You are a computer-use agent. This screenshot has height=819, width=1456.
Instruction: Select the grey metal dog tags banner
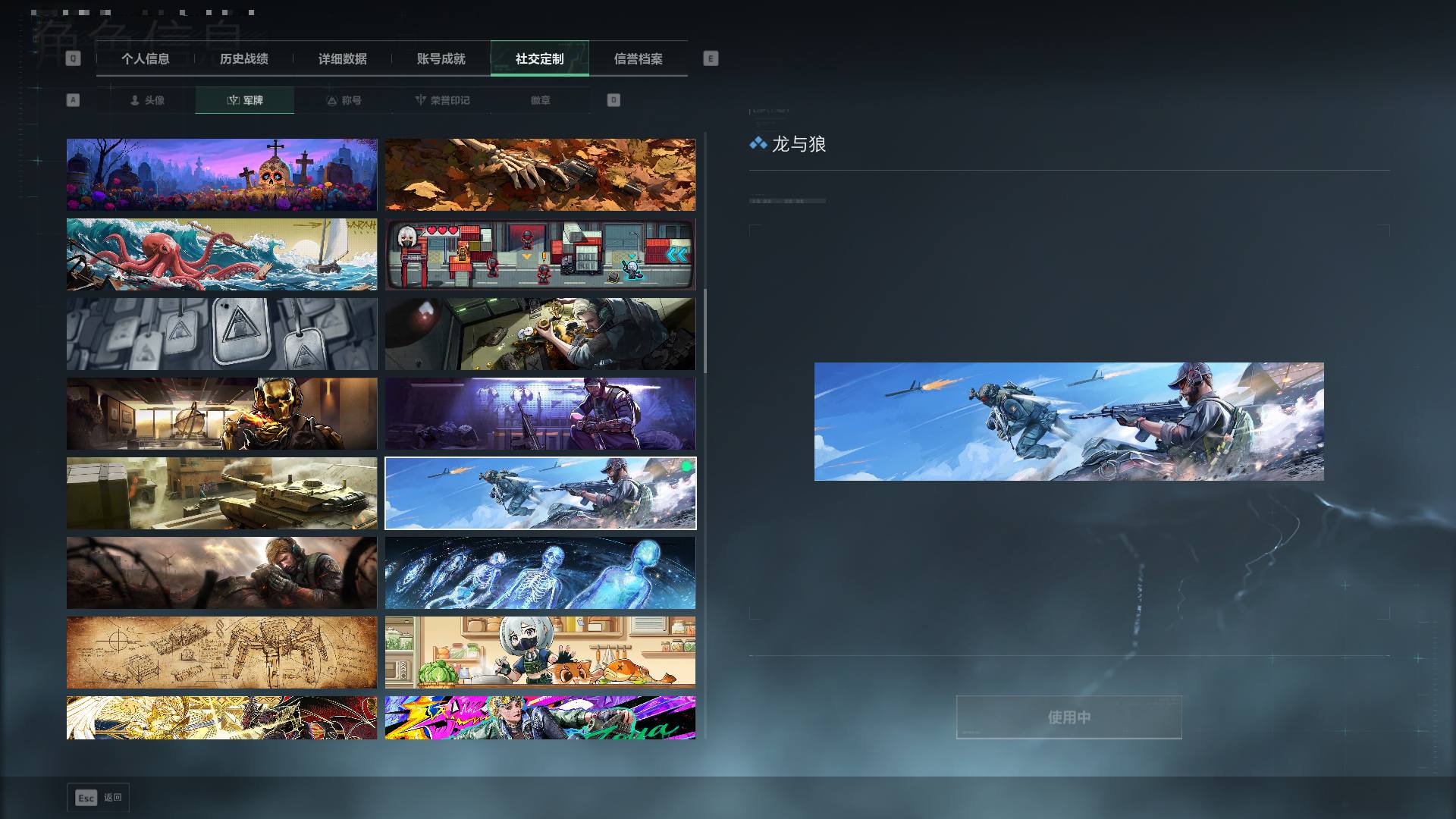point(221,334)
